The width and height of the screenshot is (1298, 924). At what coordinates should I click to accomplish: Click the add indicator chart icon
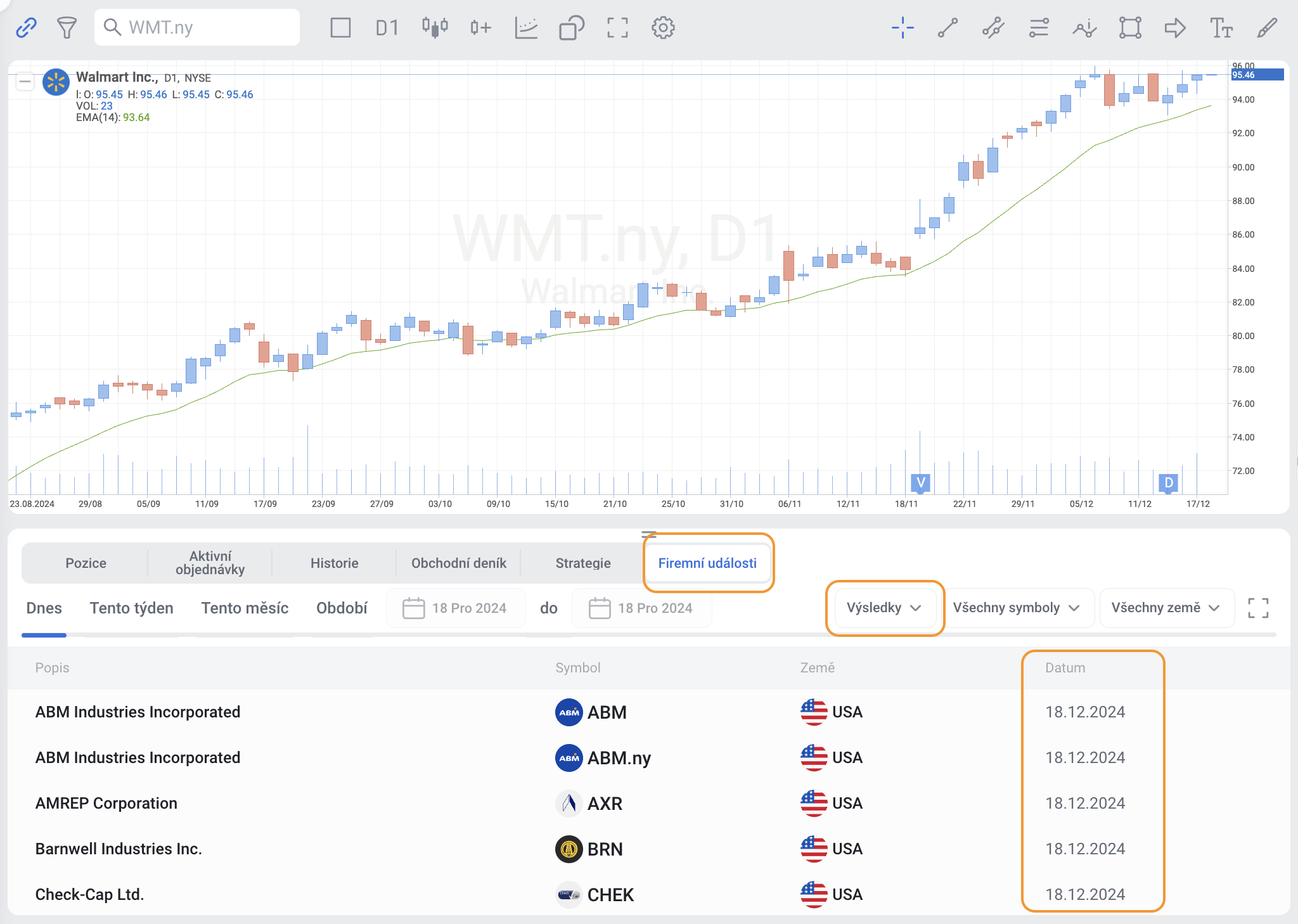(526, 27)
